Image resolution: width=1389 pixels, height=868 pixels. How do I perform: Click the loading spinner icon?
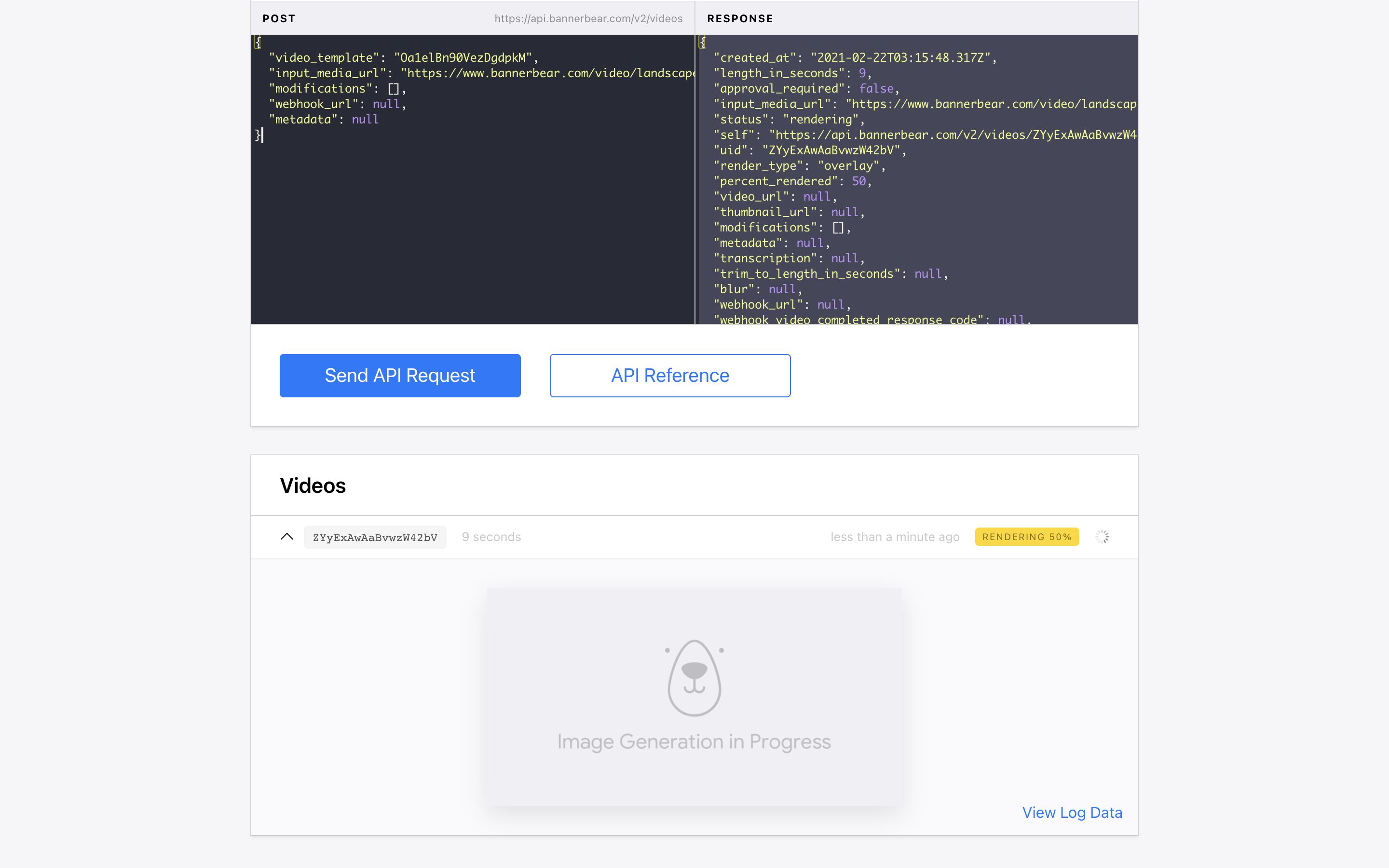(1102, 537)
